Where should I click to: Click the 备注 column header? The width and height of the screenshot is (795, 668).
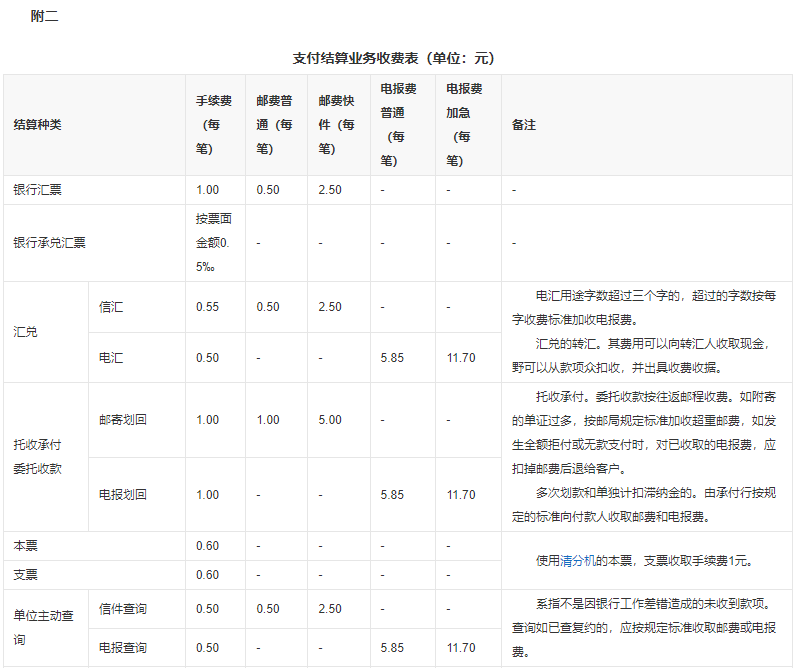point(524,125)
